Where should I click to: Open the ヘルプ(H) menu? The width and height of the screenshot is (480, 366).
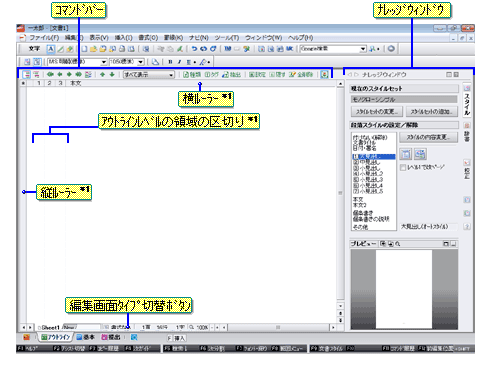click(300, 38)
